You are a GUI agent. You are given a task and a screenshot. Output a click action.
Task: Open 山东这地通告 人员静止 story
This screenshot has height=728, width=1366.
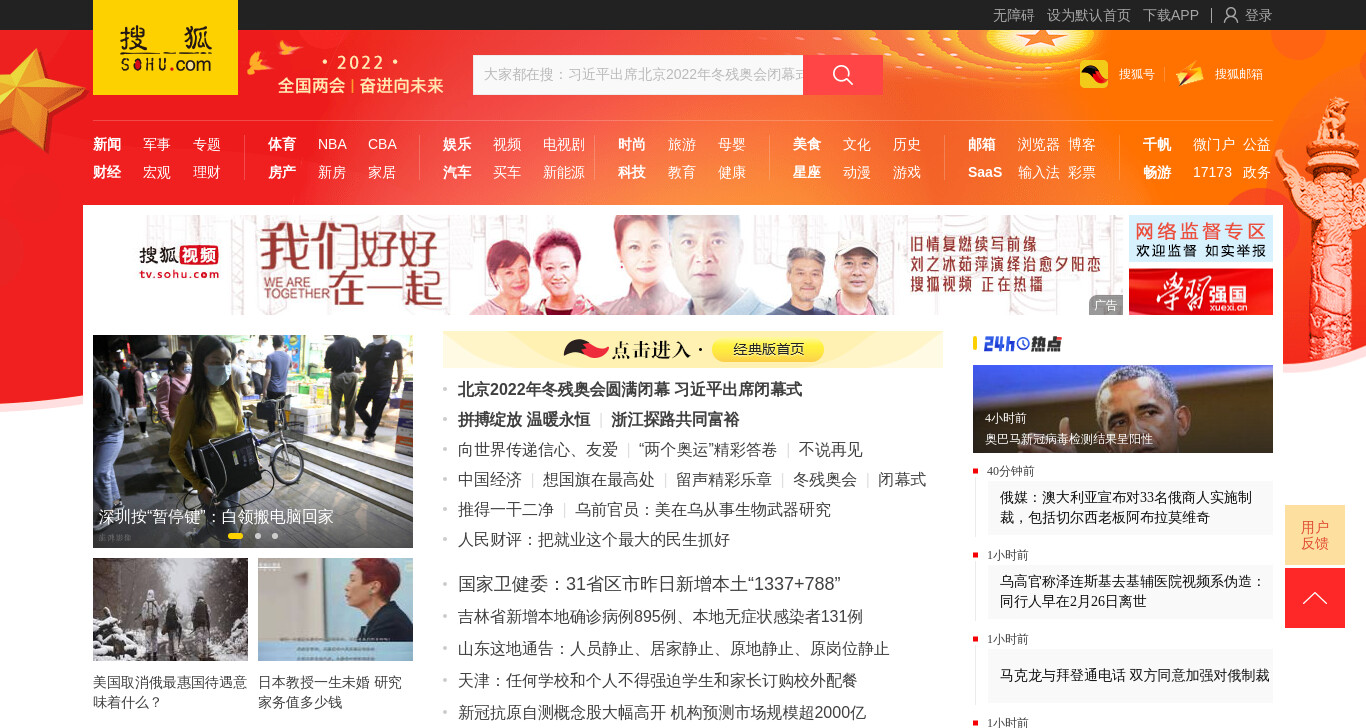coord(674,649)
